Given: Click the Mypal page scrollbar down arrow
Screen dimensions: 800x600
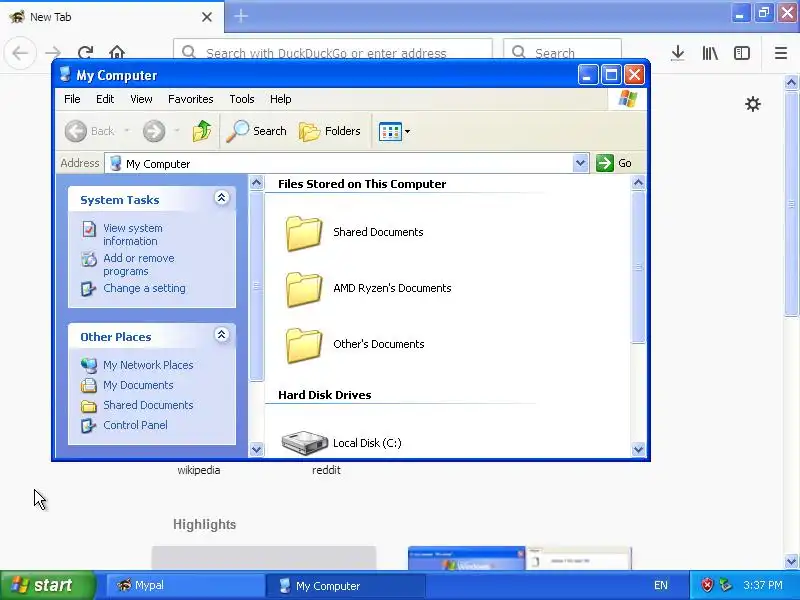Looking at the screenshot, I should click(x=791, y=562).
